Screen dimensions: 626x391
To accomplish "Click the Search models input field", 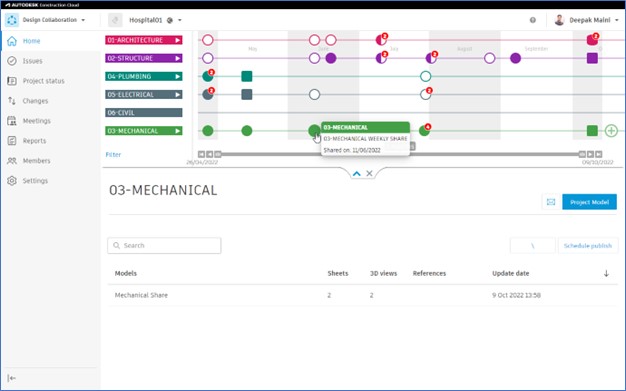I will click(x=164, y=246).
